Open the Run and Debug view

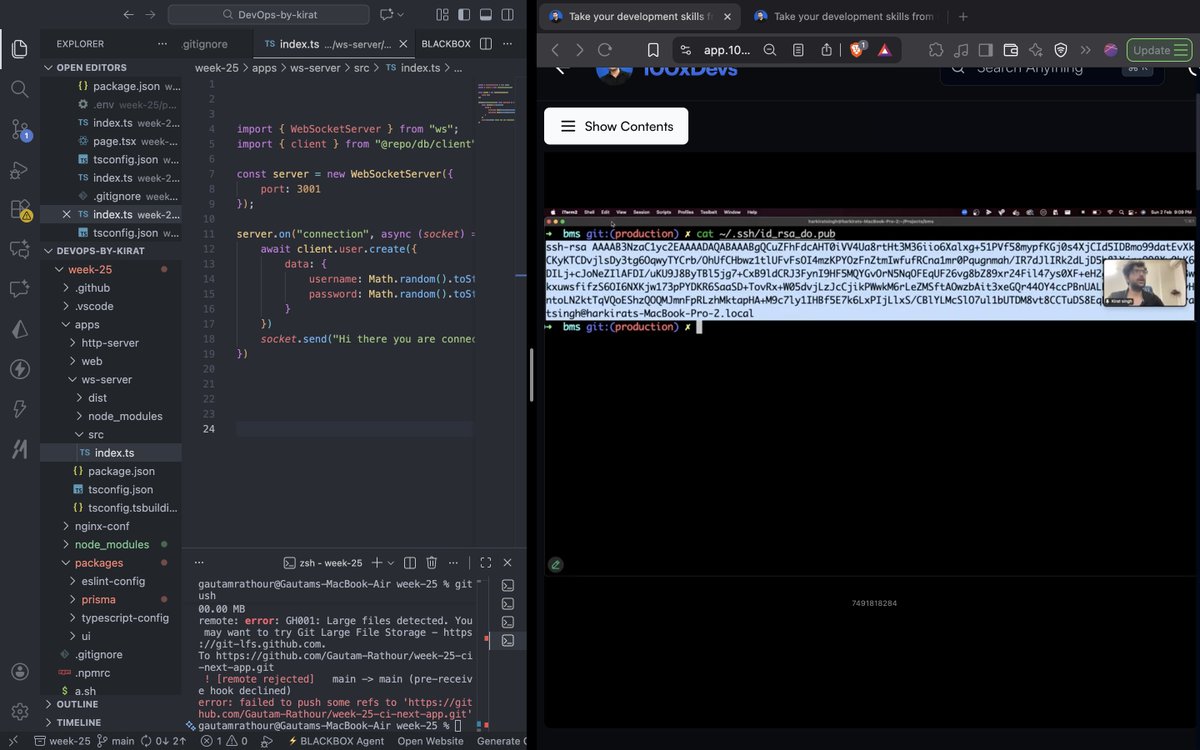[19, 170]
